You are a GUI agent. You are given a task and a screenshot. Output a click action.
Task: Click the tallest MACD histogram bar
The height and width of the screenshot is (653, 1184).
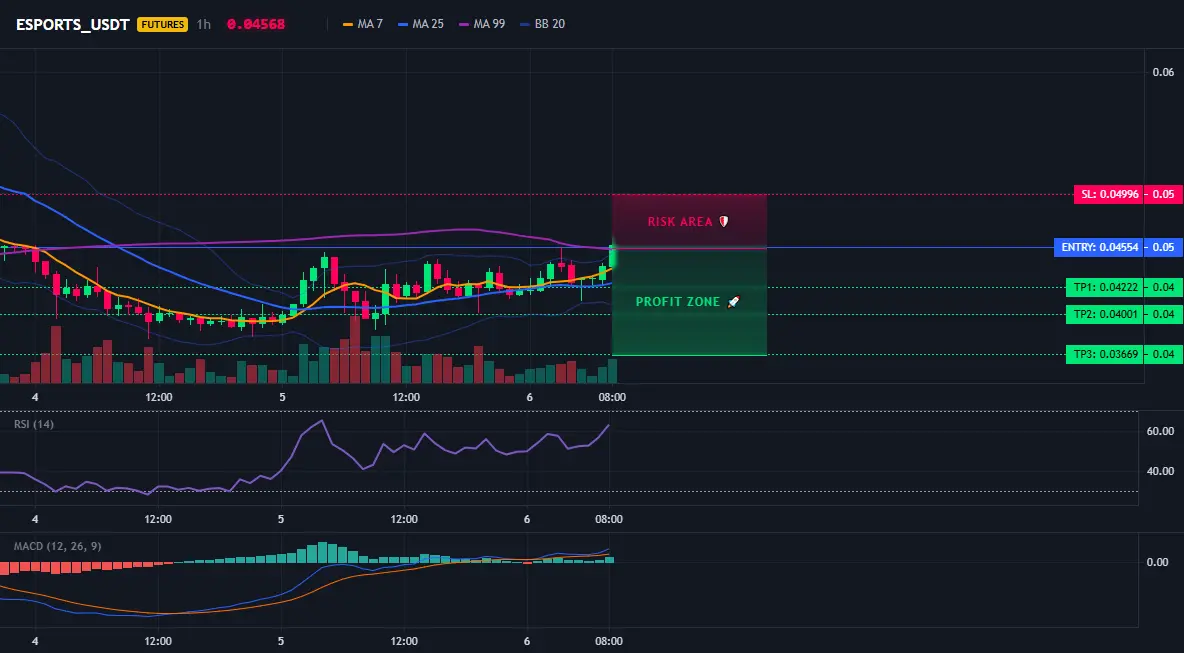click(x=322, y=552)
